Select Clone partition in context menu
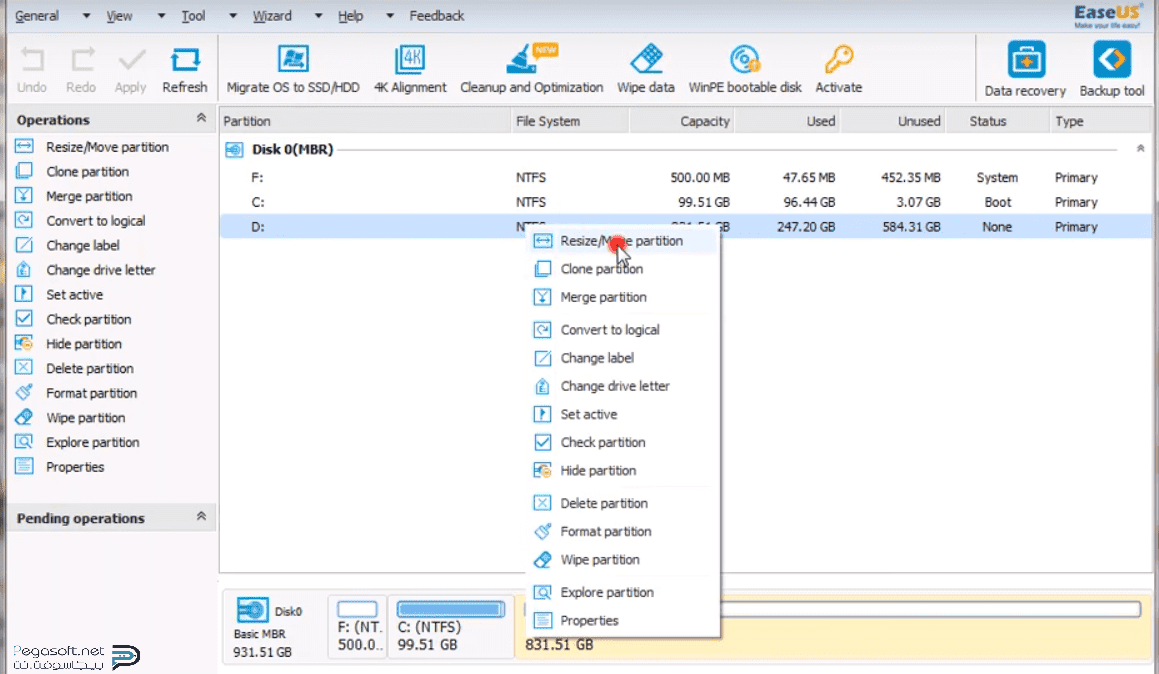Screen dimensions: 1159x674 (x=622, y=269)
